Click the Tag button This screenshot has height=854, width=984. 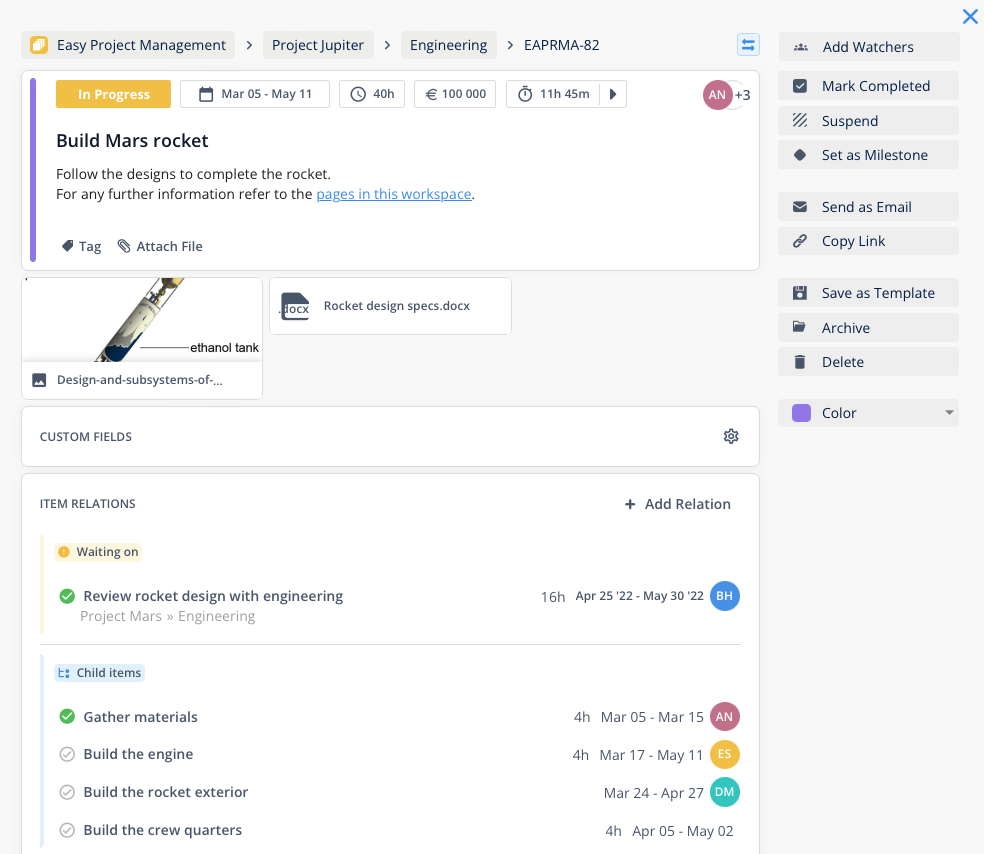click(x=82, y=247)
